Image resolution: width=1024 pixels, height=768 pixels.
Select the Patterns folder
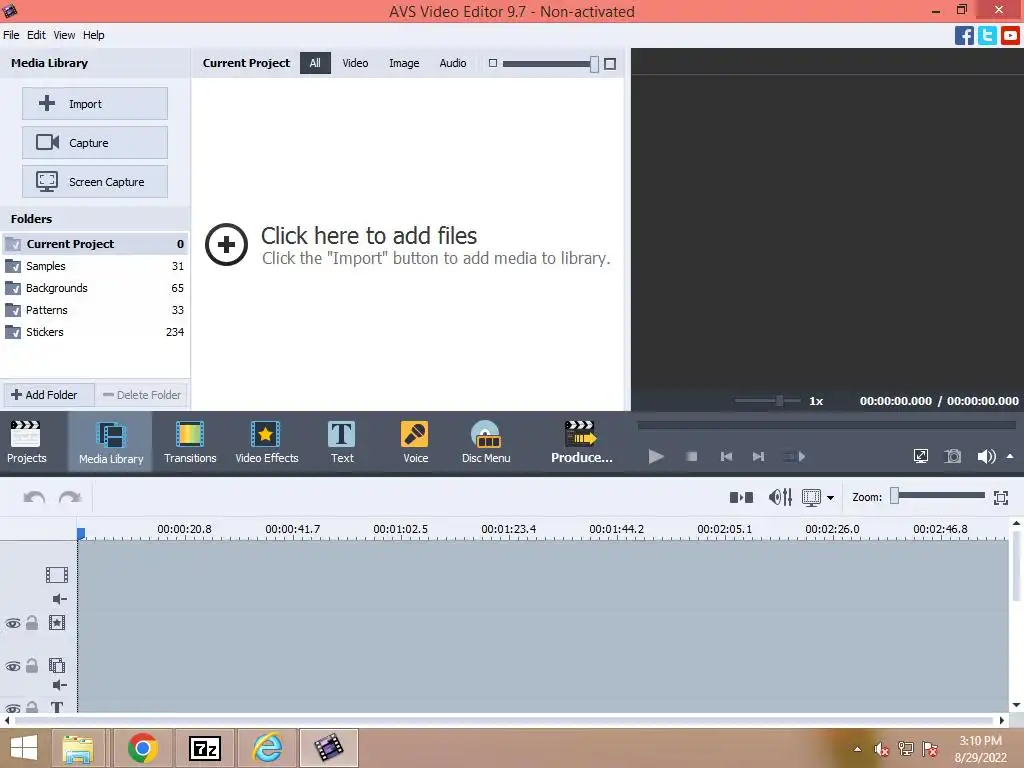tap(95, 310)
